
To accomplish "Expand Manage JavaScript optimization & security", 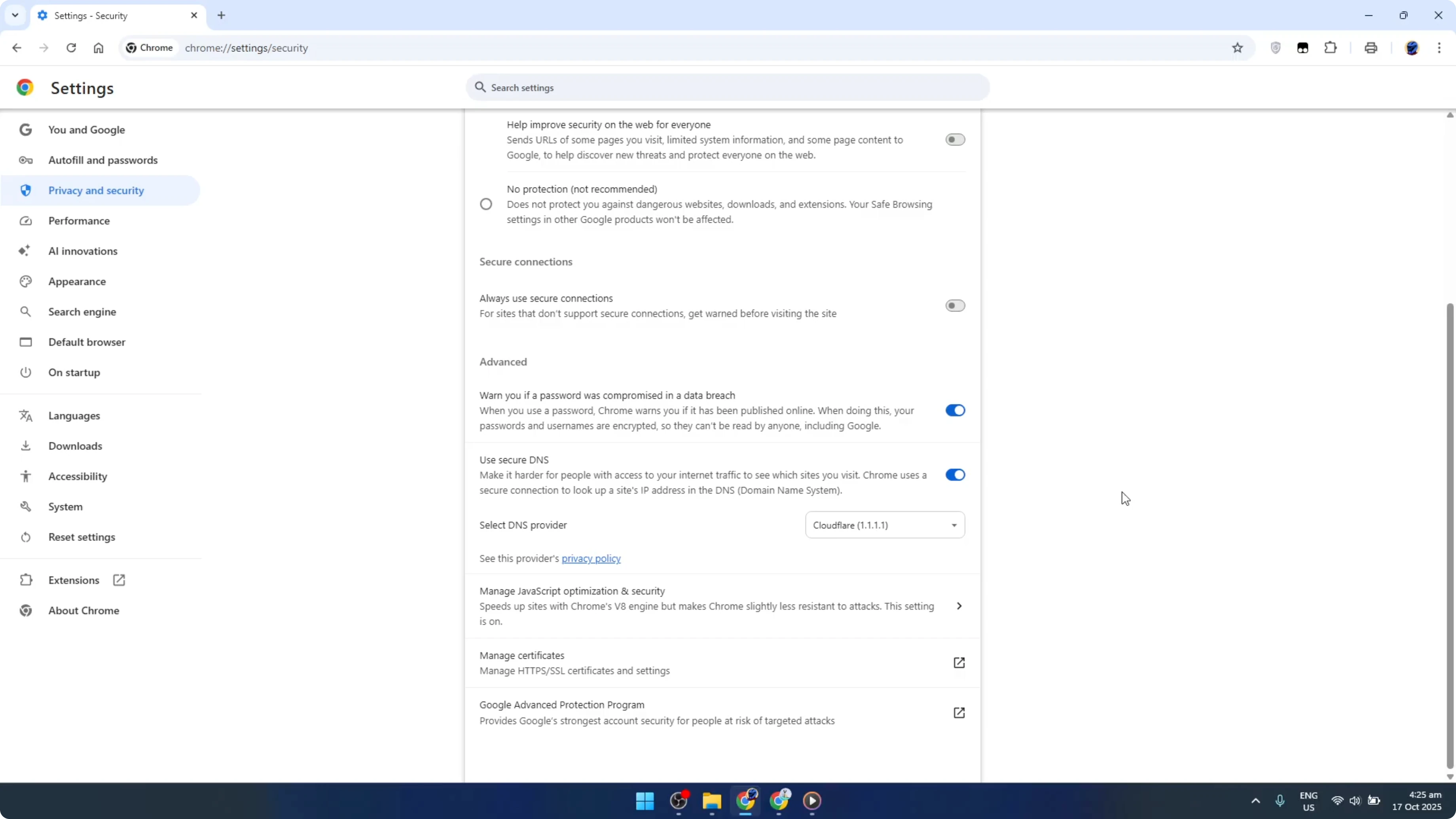I will tap(959, 605).
